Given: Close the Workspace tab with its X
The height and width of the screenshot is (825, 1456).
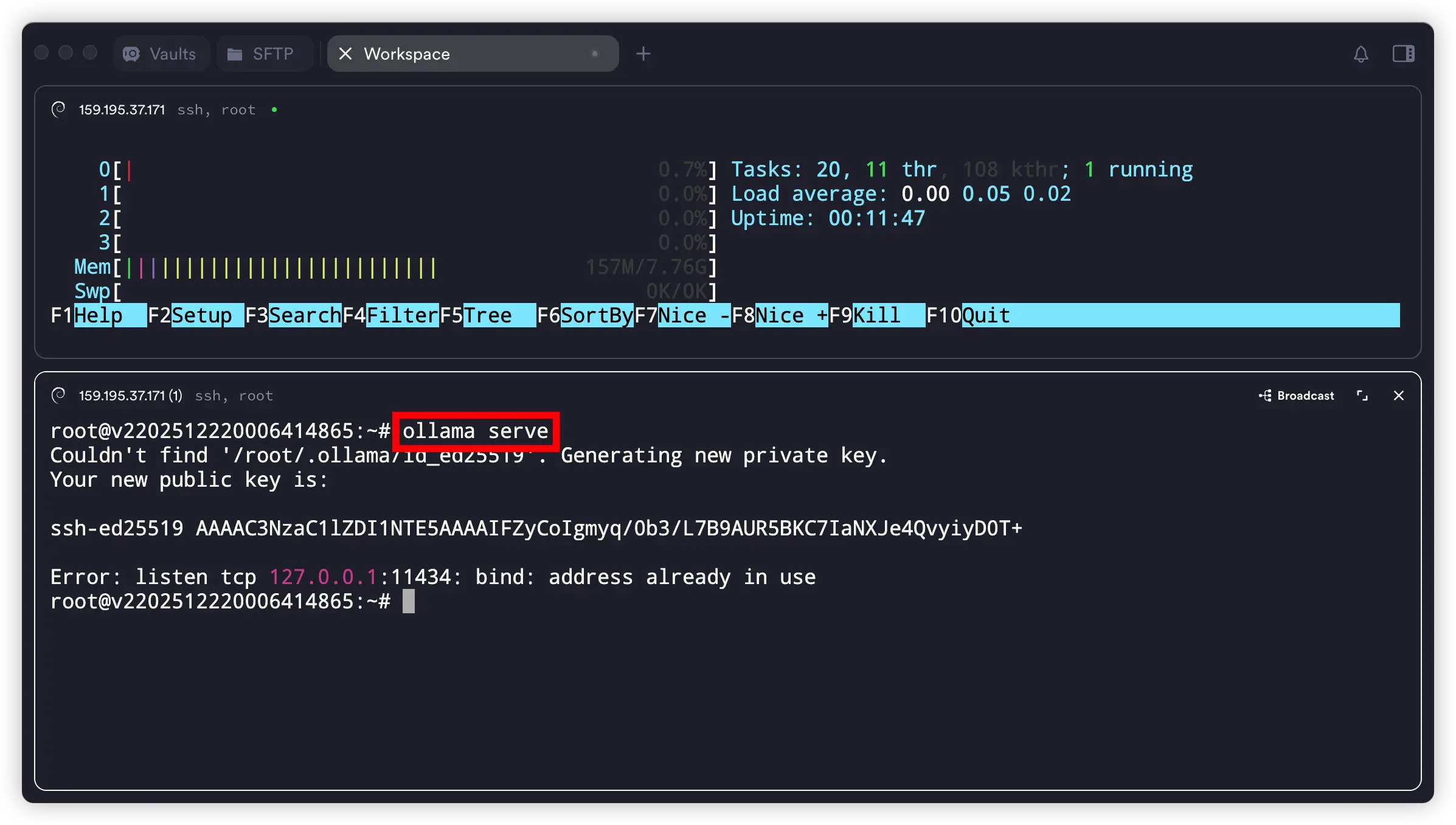Looking at the screenshot, I should tap(345, 54).
